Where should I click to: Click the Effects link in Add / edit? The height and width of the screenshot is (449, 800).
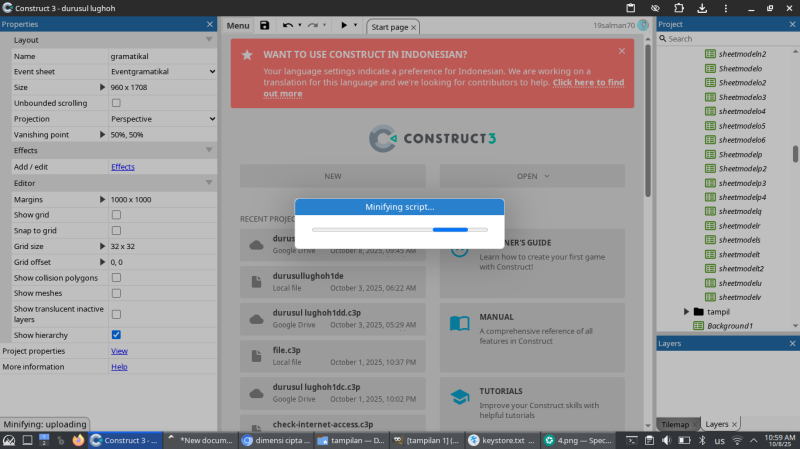[122, 167]
